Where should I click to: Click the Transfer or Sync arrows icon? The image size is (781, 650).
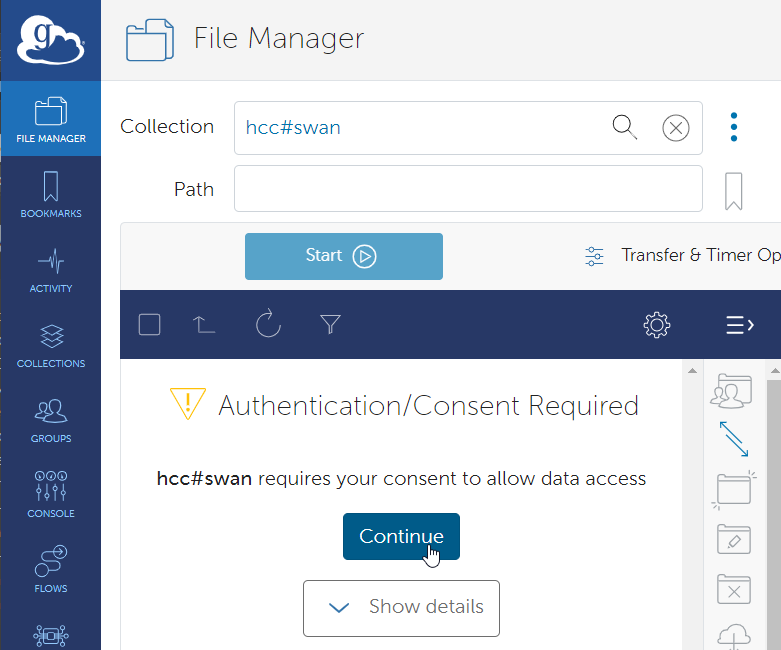(734, 439)
